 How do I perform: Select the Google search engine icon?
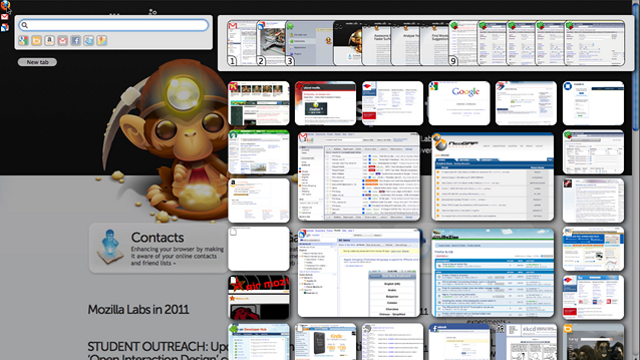pyautogui.click(x=23, y=40)
